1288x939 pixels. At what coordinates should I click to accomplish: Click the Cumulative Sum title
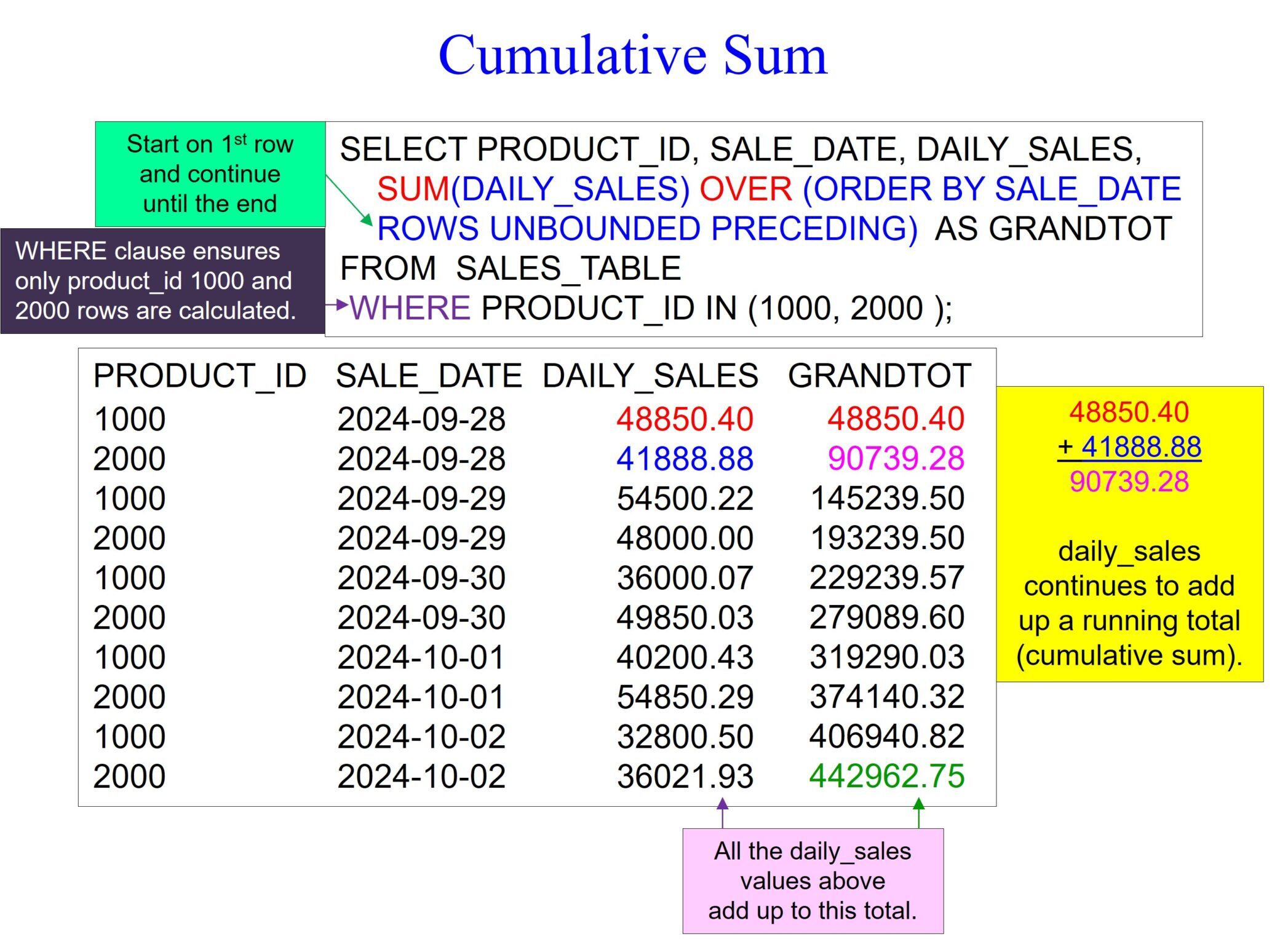(632, 55)
